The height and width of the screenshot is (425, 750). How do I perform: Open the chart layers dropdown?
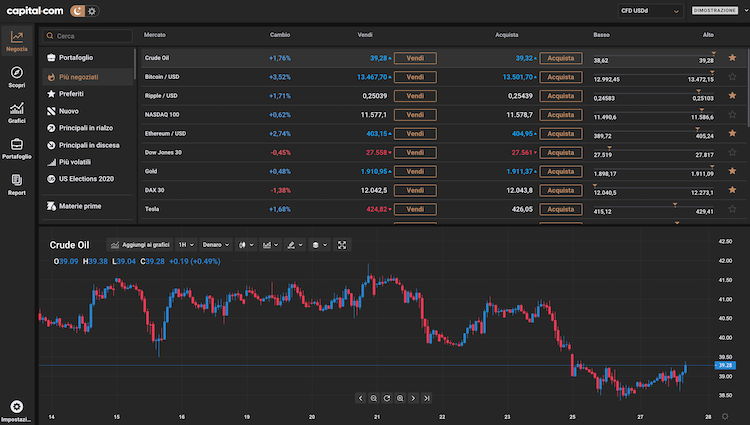319,245
